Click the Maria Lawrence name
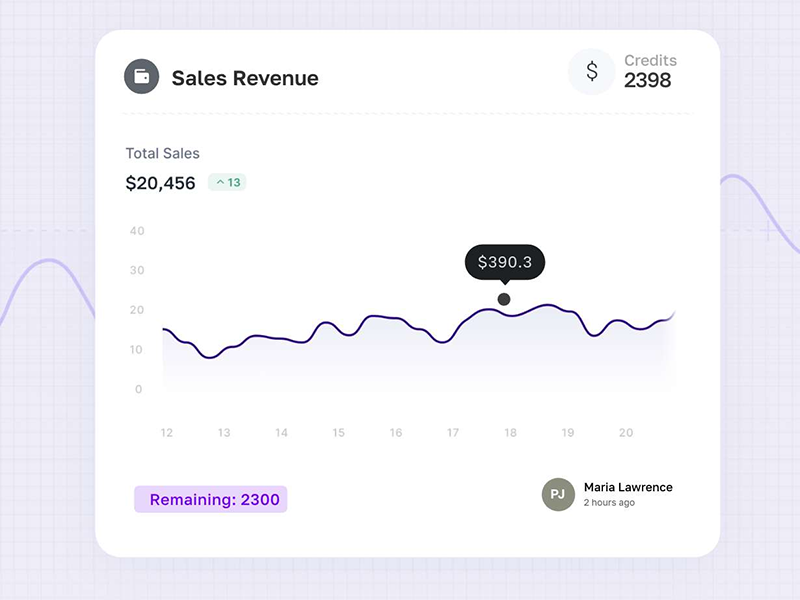800x600 pixels. (x=628, y=487)
